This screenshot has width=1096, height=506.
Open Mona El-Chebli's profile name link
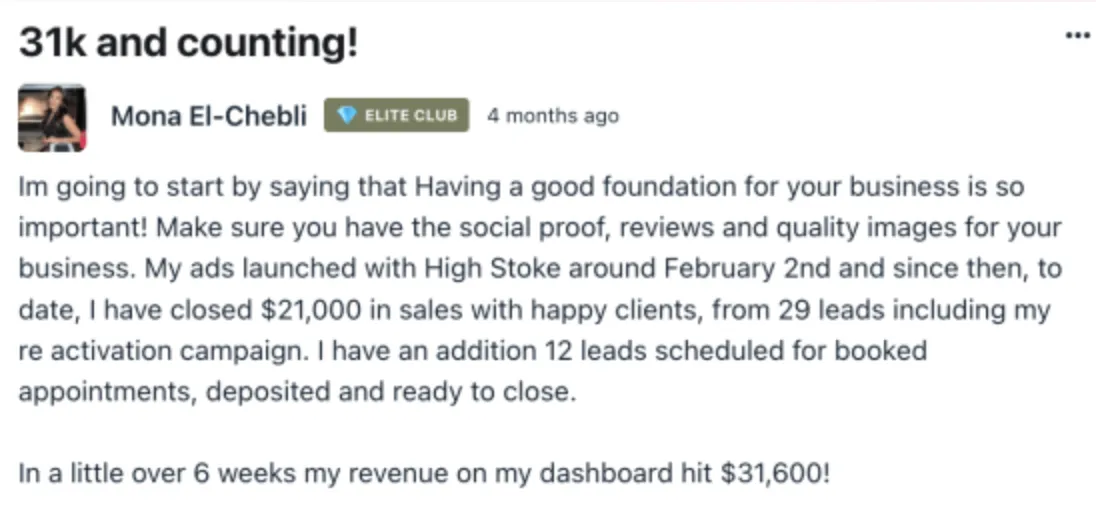click(208, 116)
